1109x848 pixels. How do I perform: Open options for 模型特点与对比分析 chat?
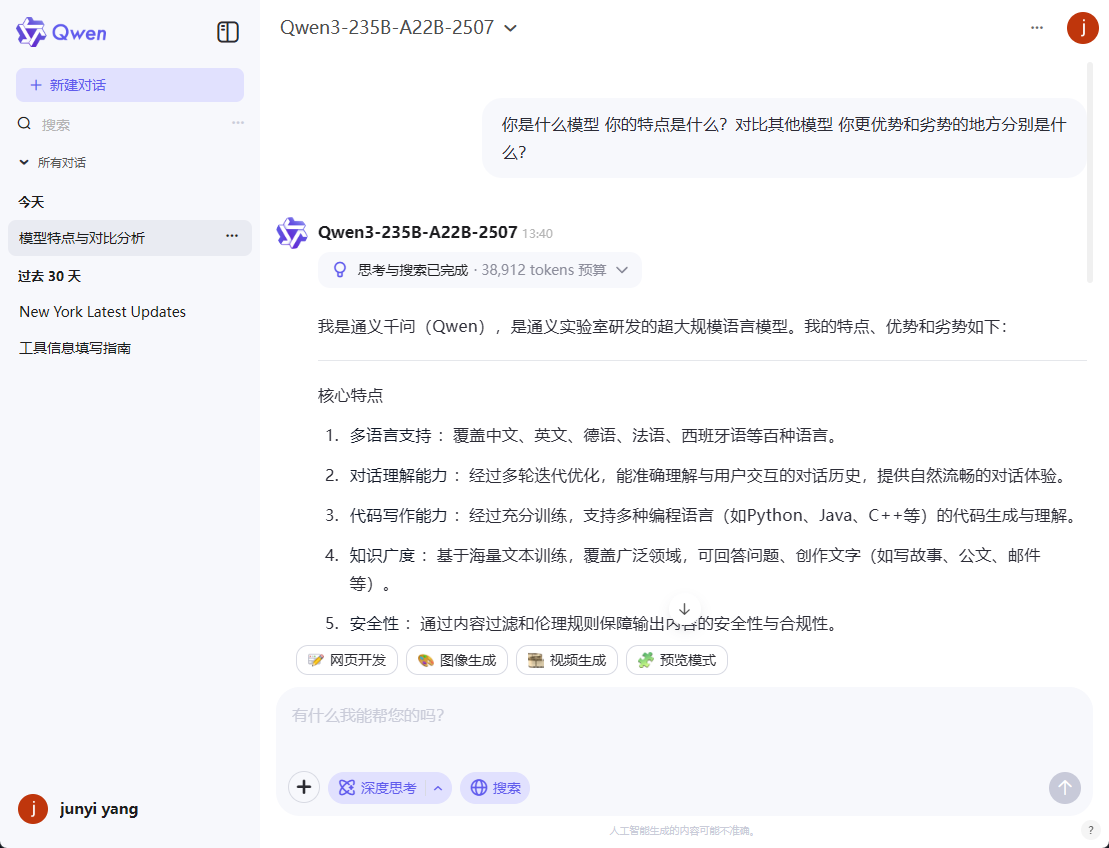232,236
